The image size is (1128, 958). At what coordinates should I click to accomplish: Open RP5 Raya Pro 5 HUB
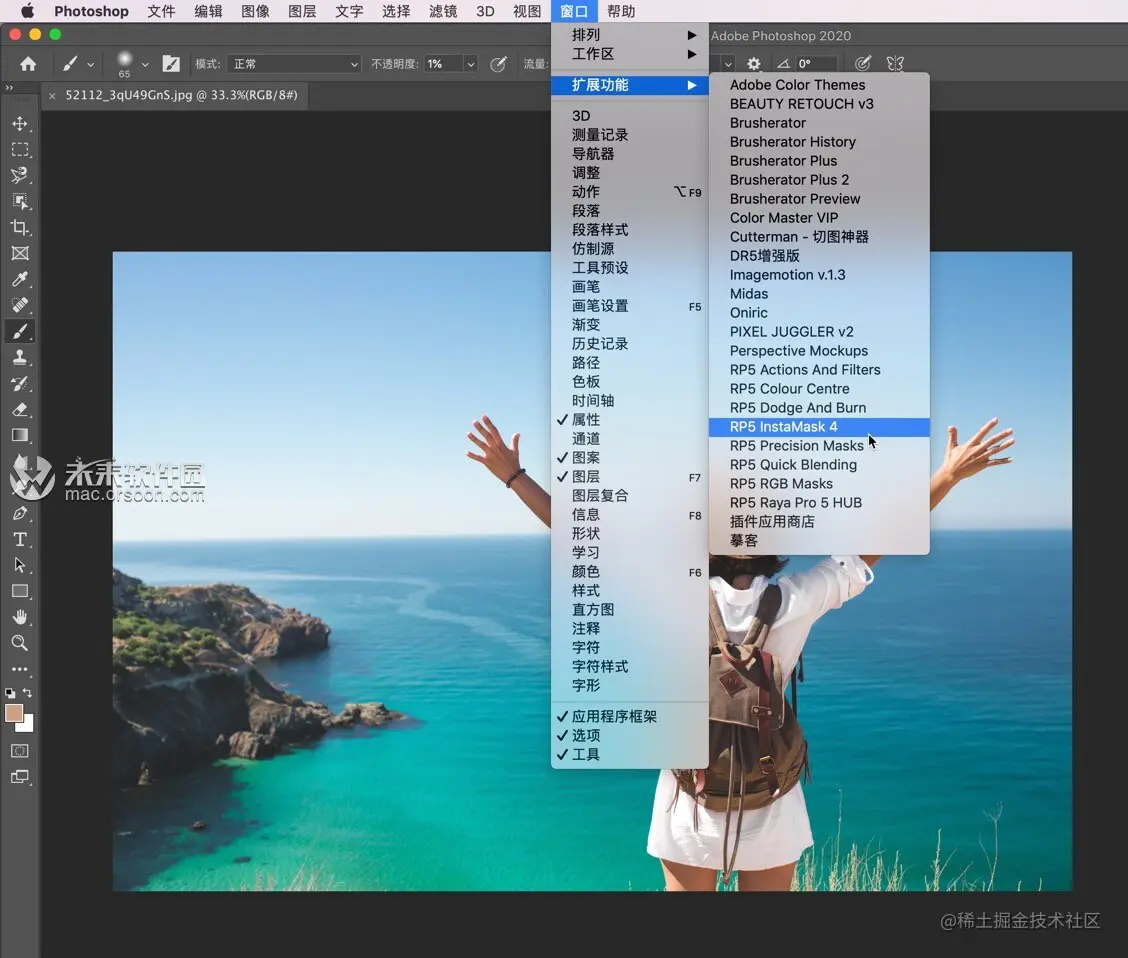(819, 503)
